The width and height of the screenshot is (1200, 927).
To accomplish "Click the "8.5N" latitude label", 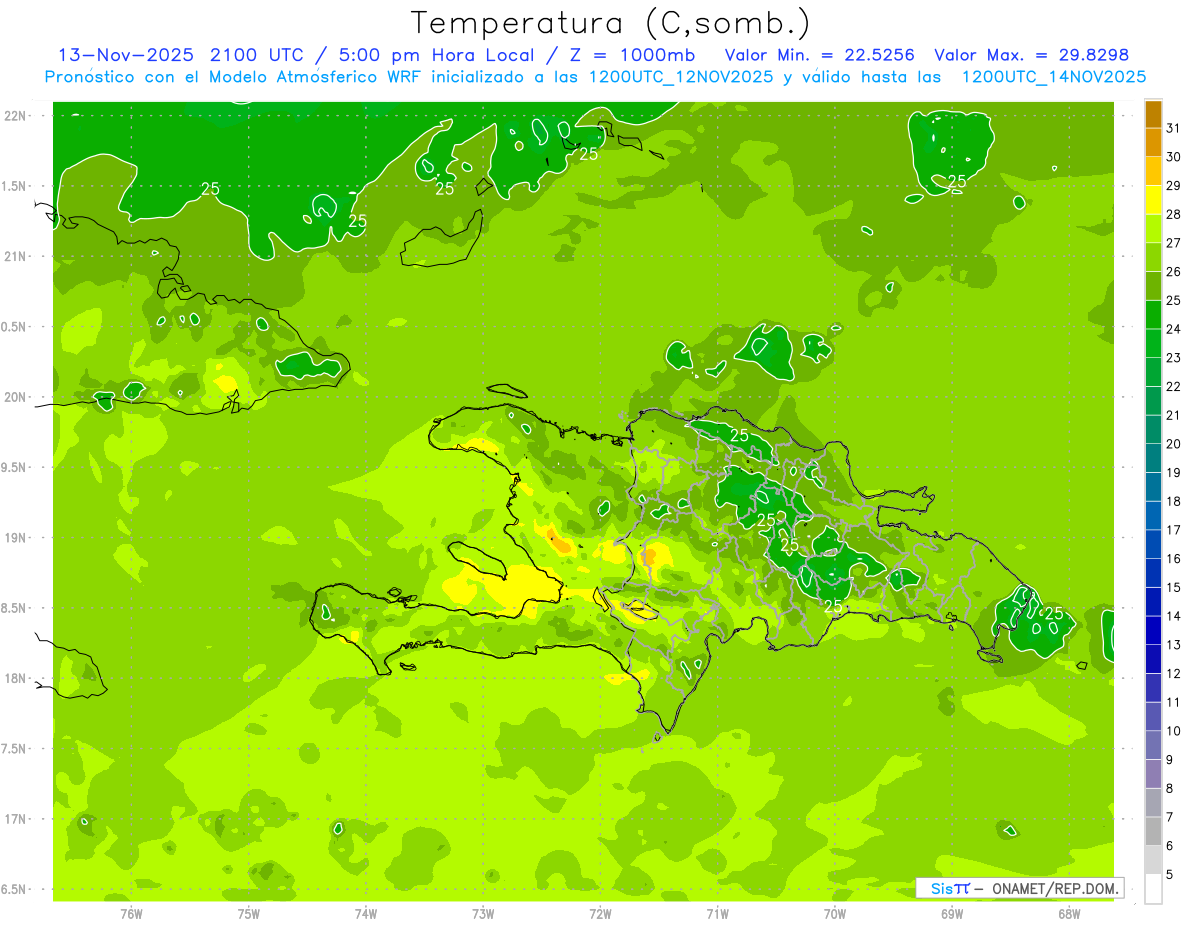I will 15,609.
